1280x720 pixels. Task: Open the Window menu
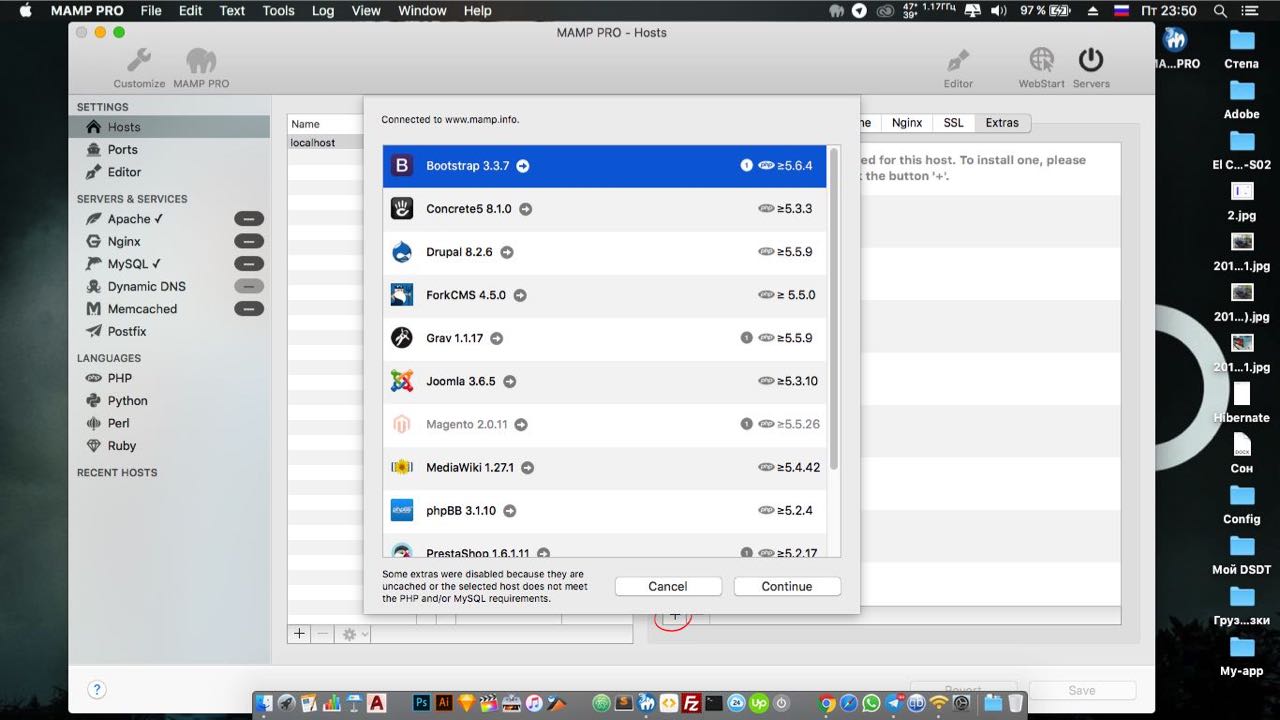tap(422, 11)
